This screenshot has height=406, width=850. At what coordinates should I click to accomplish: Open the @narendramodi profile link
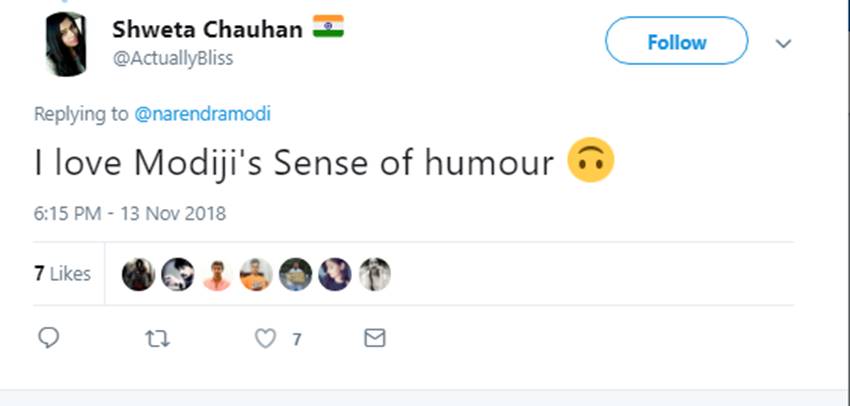pyautogui.click(x=202, y=114)
